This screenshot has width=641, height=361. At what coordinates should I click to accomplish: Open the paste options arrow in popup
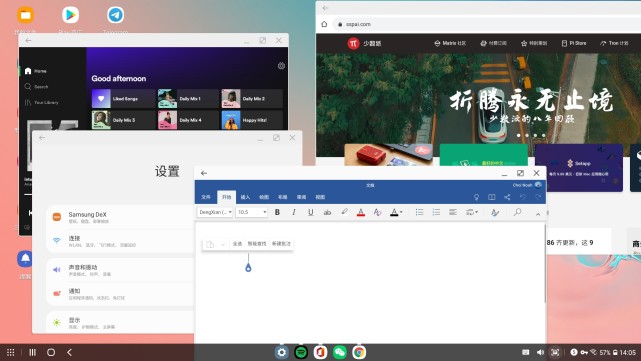click(x=223, y=244)
